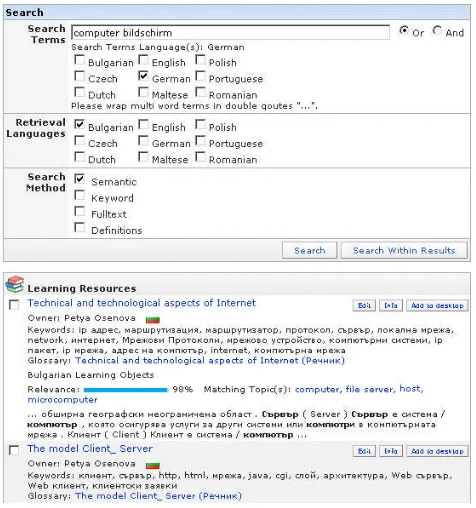Viewport: 476px width, 508px height.
Task: Click the Search Terms input field
Action: (230, 33)
